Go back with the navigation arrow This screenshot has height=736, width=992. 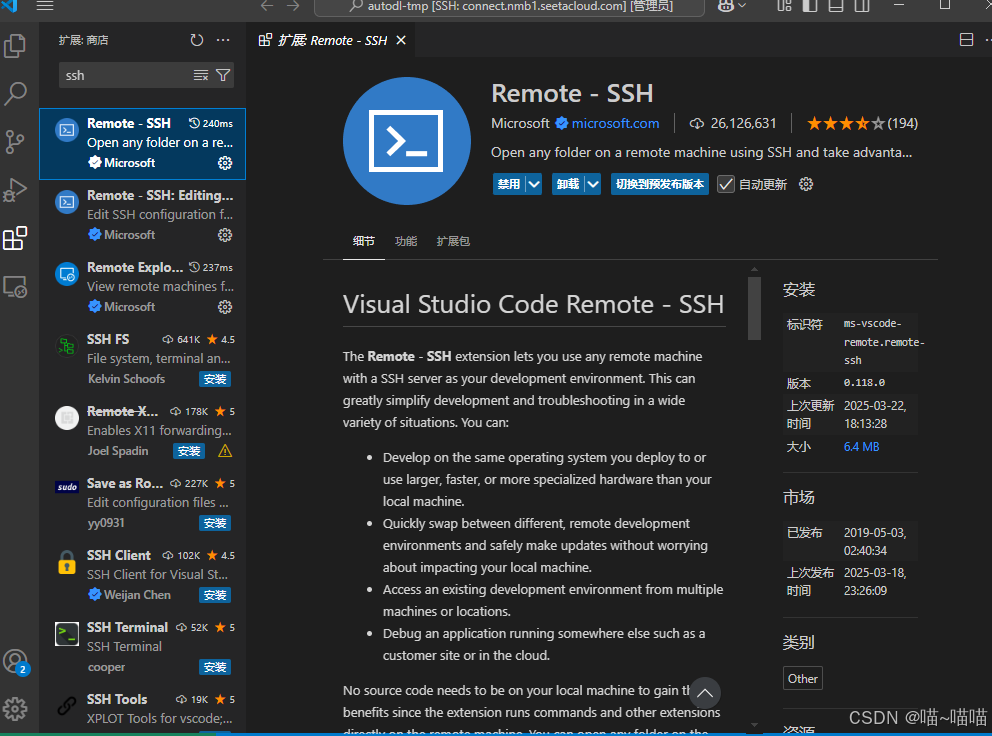tap(267, 6)
